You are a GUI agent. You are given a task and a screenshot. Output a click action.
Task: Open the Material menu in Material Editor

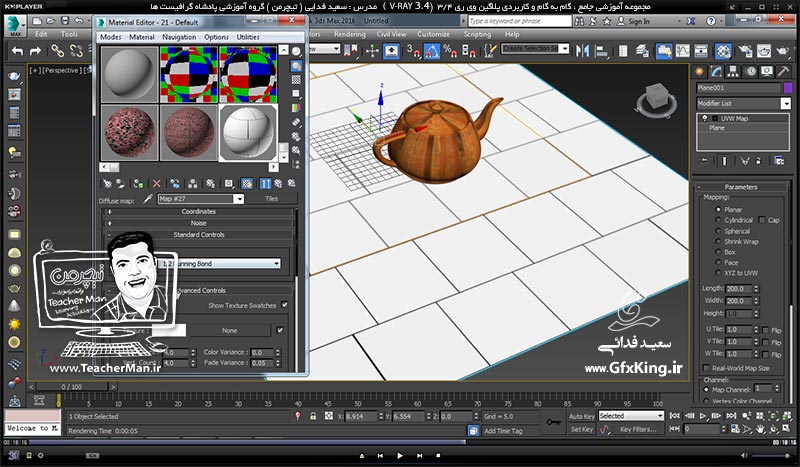click(142, 37)
